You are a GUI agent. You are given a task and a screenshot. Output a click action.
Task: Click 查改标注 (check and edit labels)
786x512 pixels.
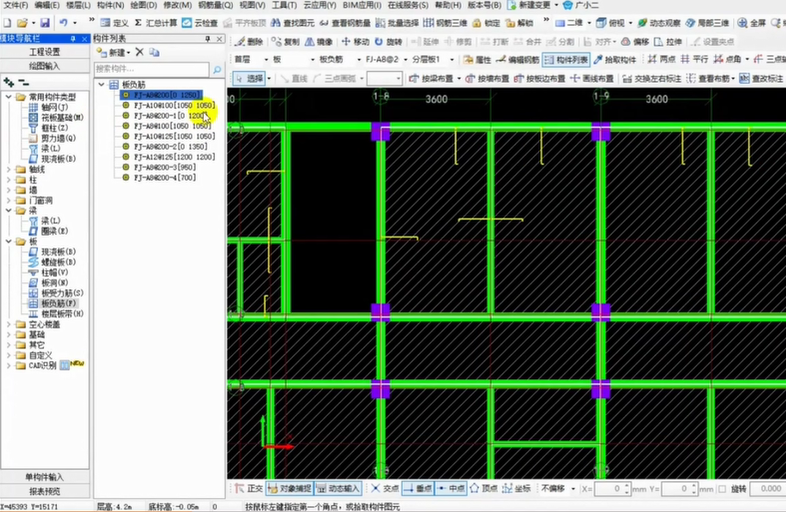(x=761, y=79)
